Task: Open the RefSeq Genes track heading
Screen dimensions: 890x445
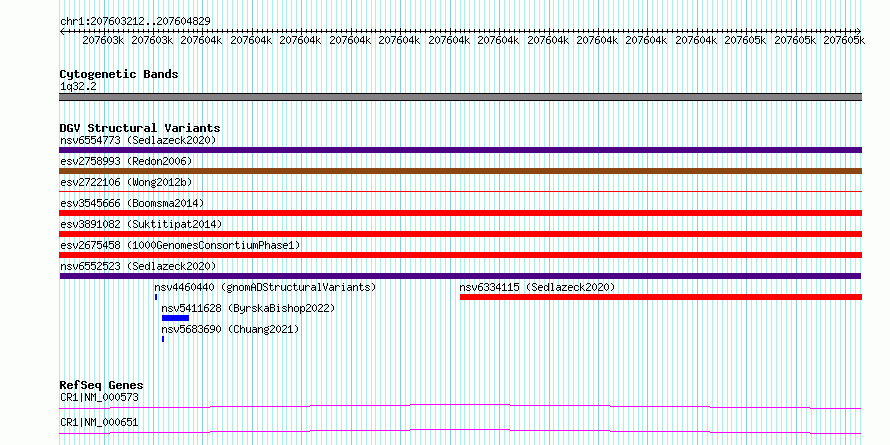Action: tap(101, 385)
